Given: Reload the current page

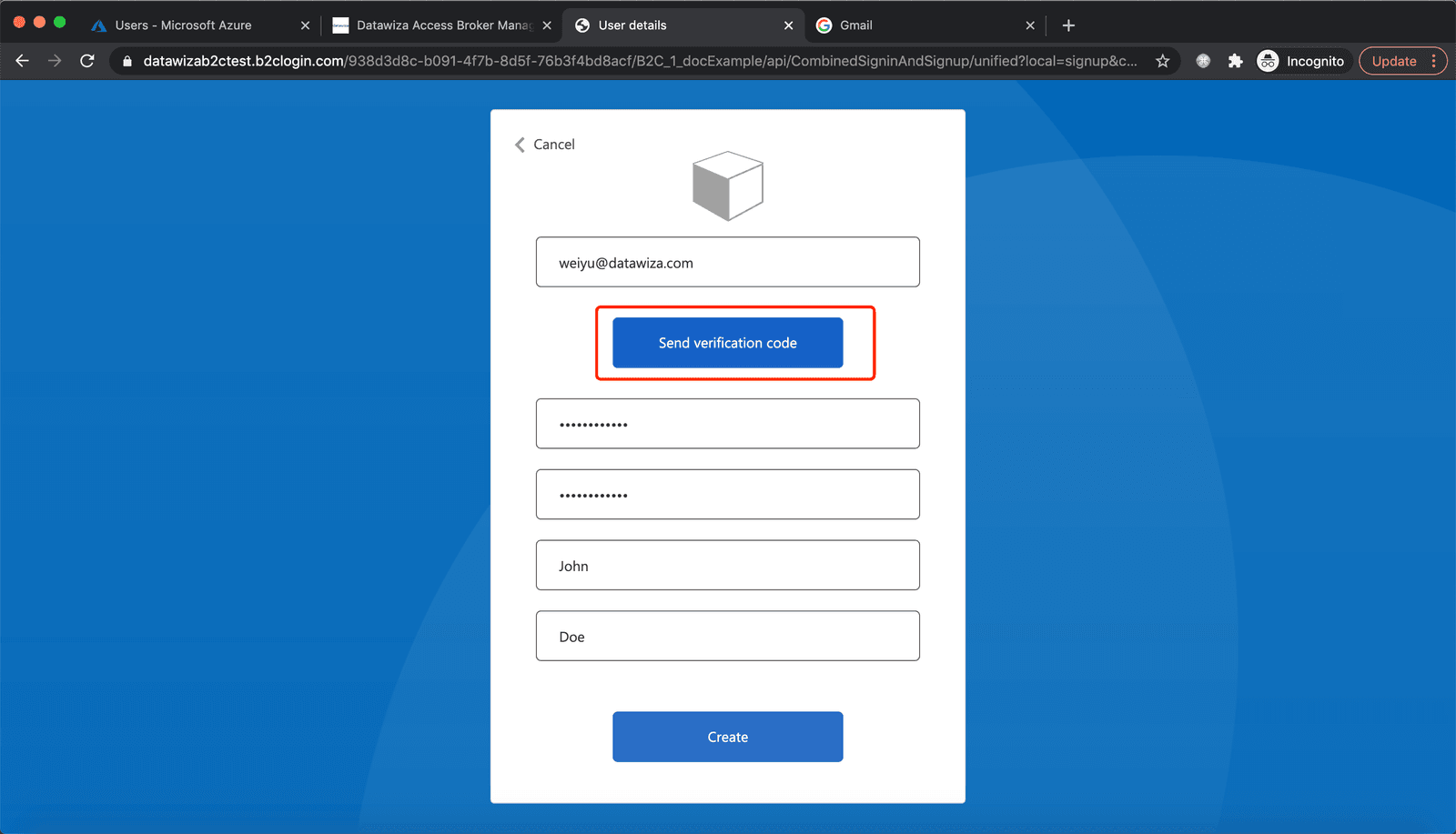Looking at the screenshot, I should (x=87, y=61).
